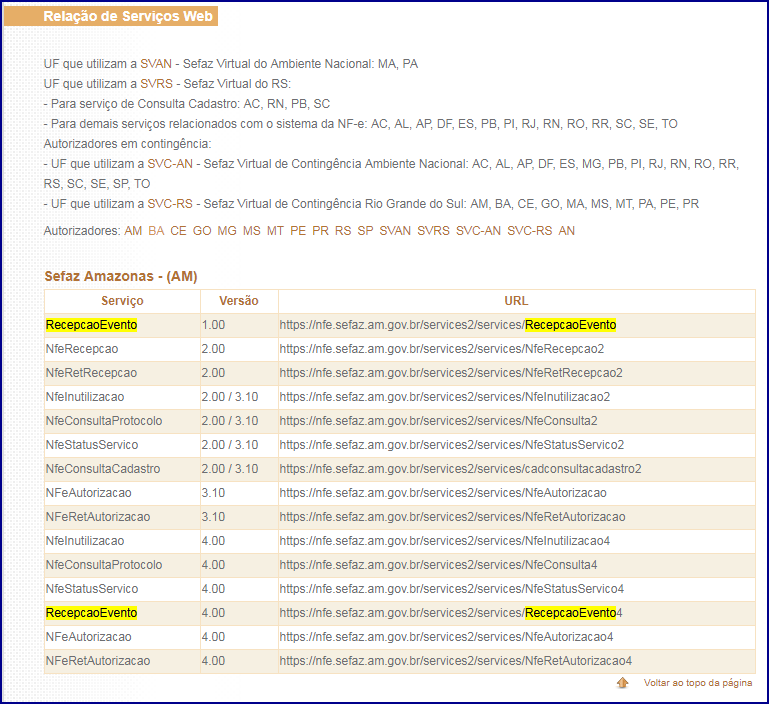Jump to SP in Autorizadores list

365,231
